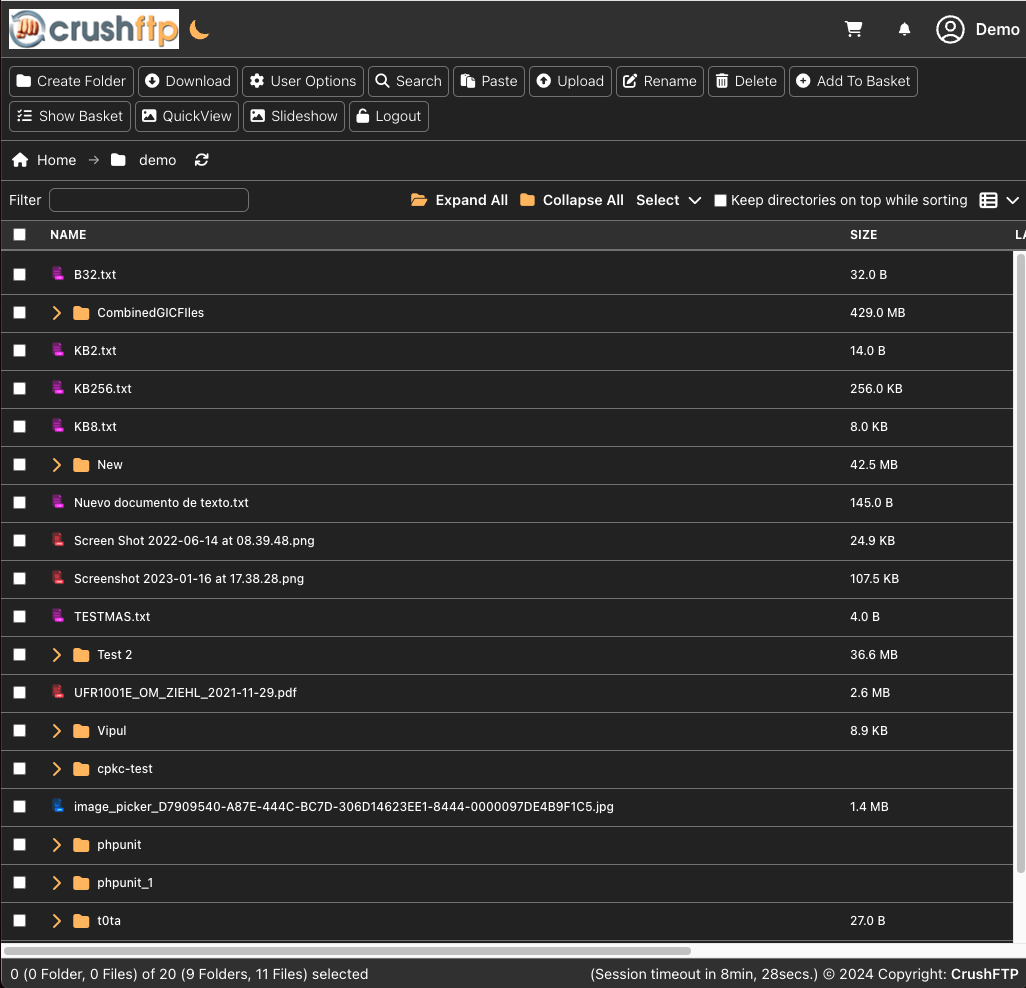Click the Logout button
Screen dimensions: 1026x988
pos(389,116)
